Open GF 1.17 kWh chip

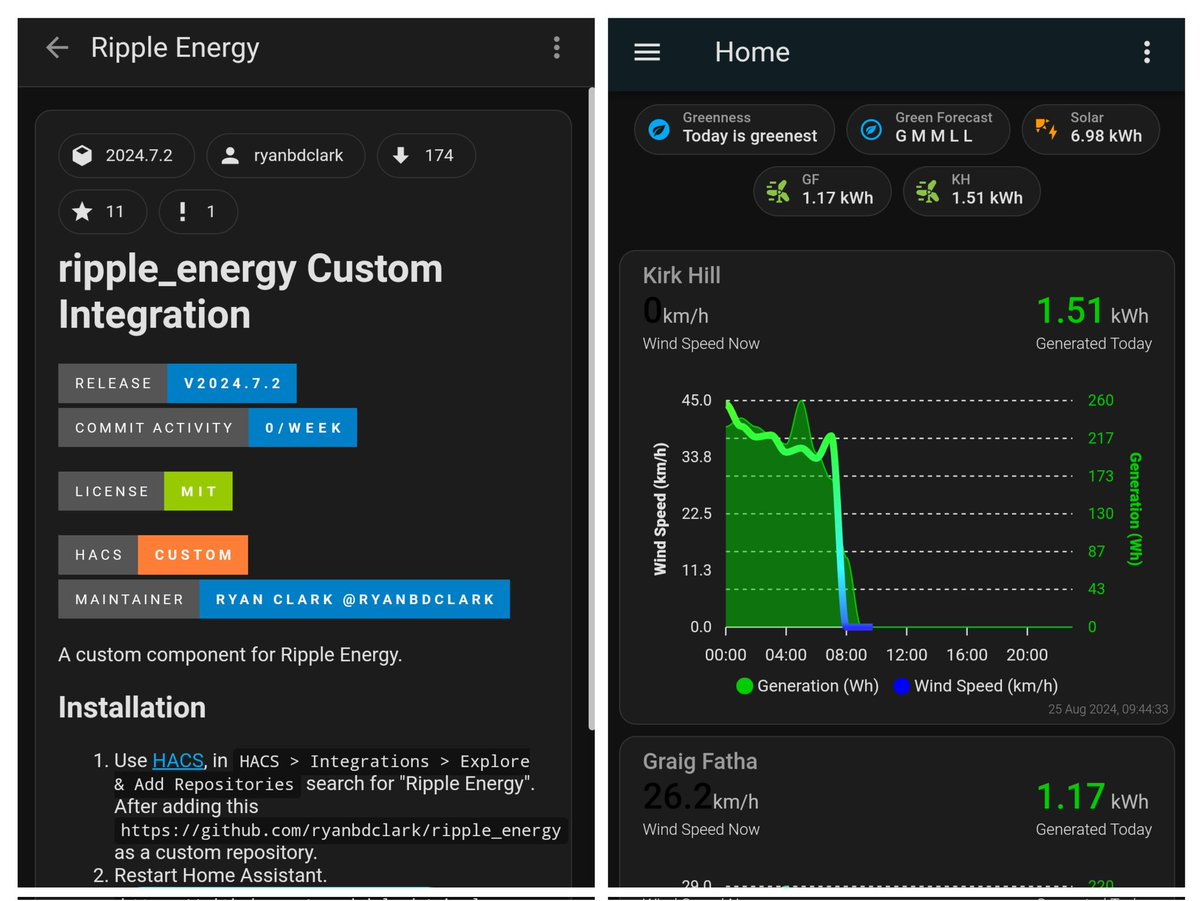tap(821, 191)
